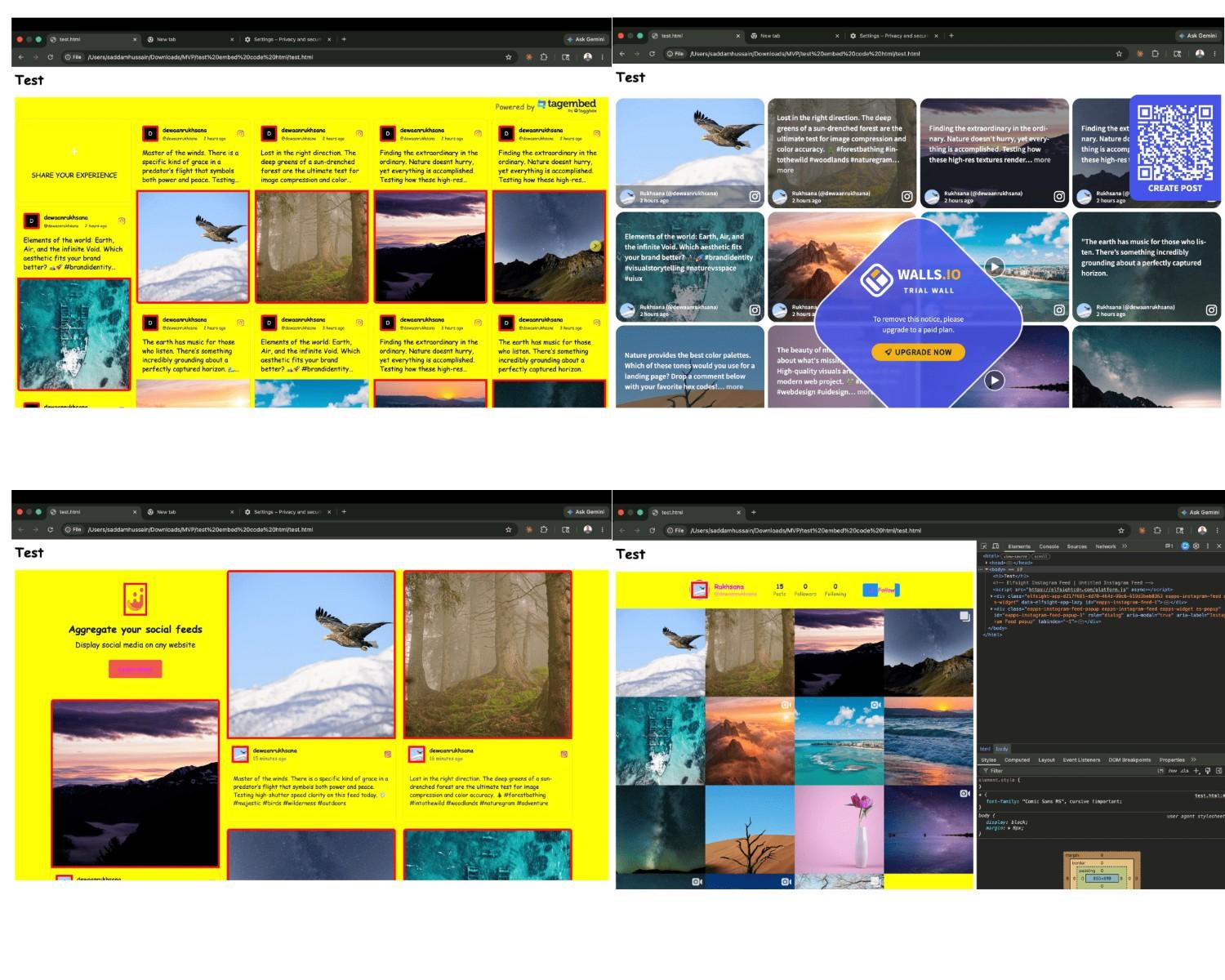Click the smiley J logo above 'Aggregate your social feeds'

click(136, 599)
